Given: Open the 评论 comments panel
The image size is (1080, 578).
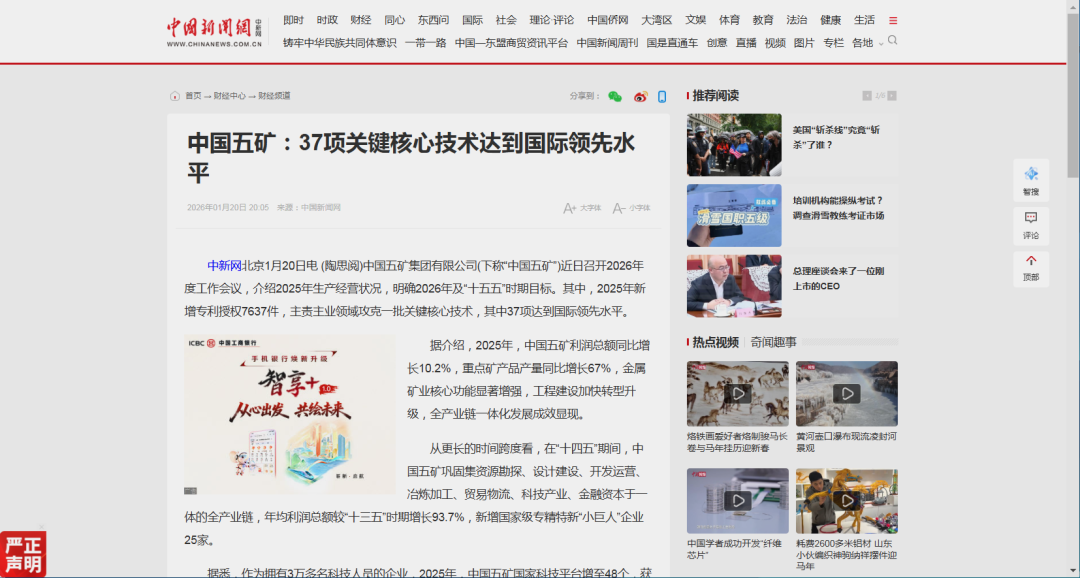Looking at the screenshot, I should point(1031,222).
